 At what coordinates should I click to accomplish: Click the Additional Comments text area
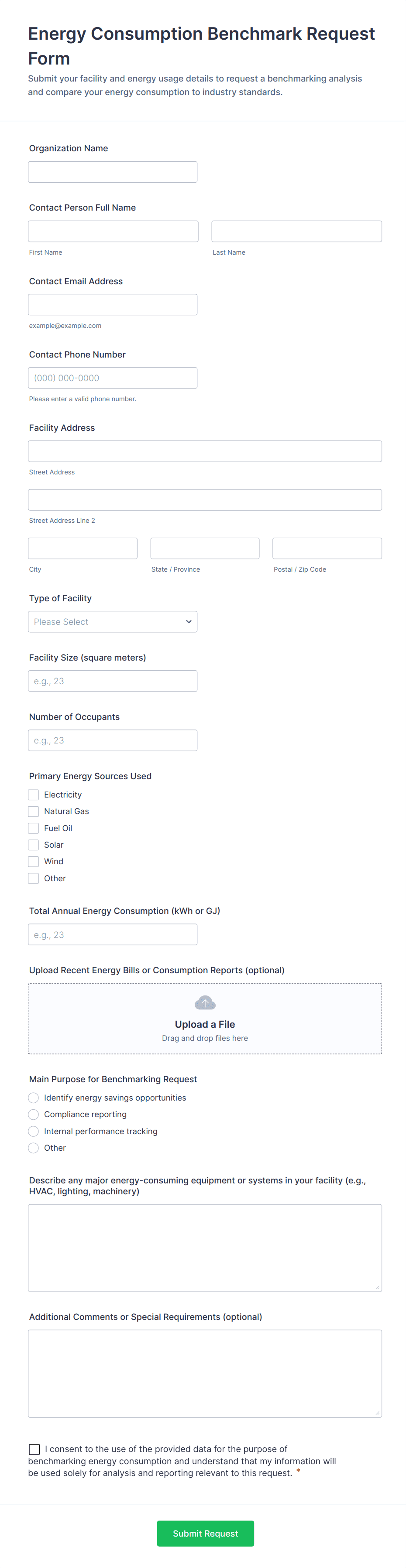(205, 1373)
